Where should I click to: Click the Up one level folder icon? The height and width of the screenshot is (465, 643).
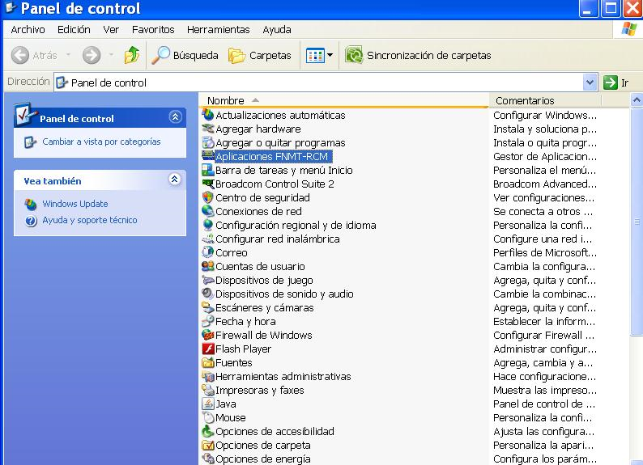click(x=132, y=55)
